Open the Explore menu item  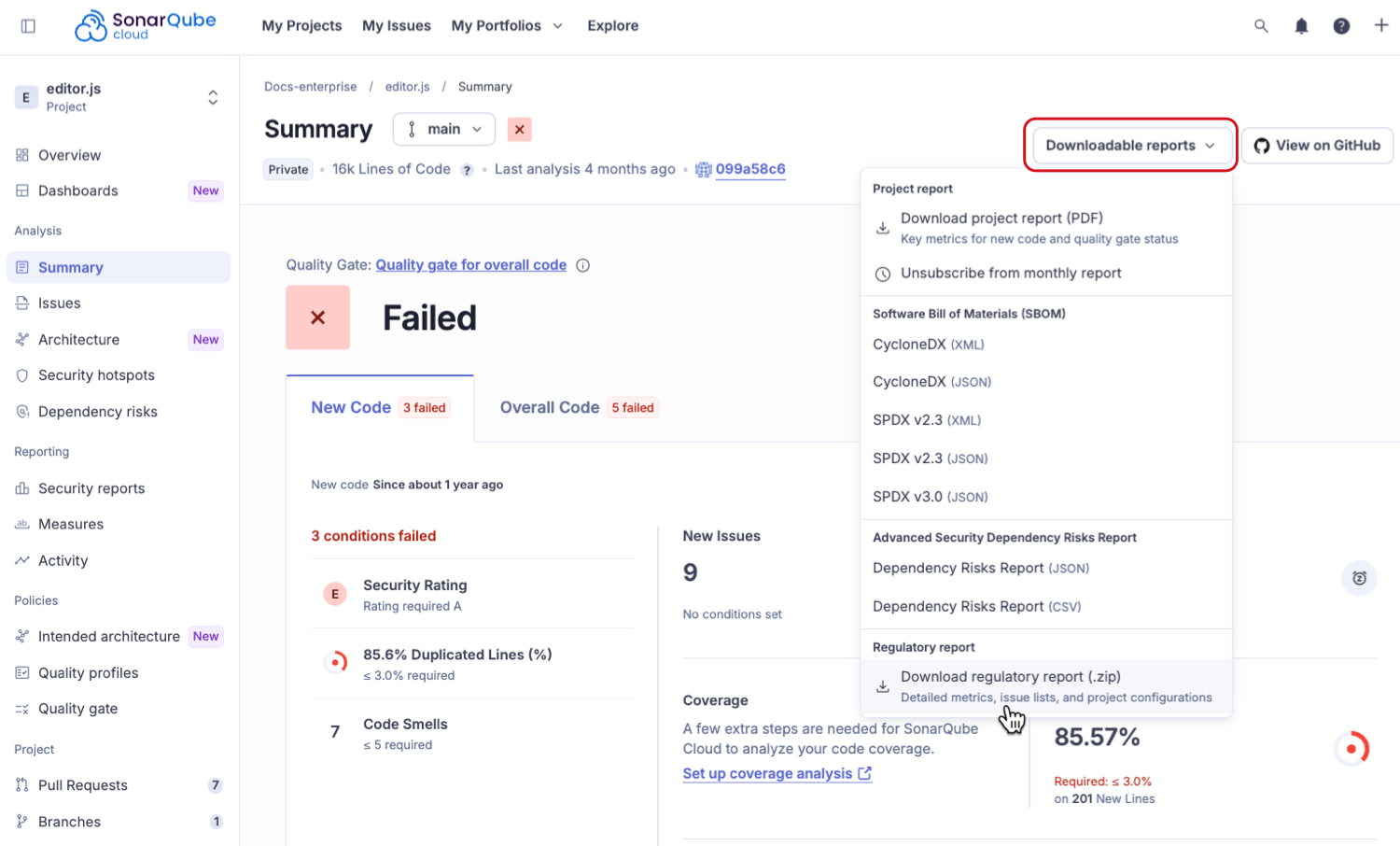coord(613,26)
